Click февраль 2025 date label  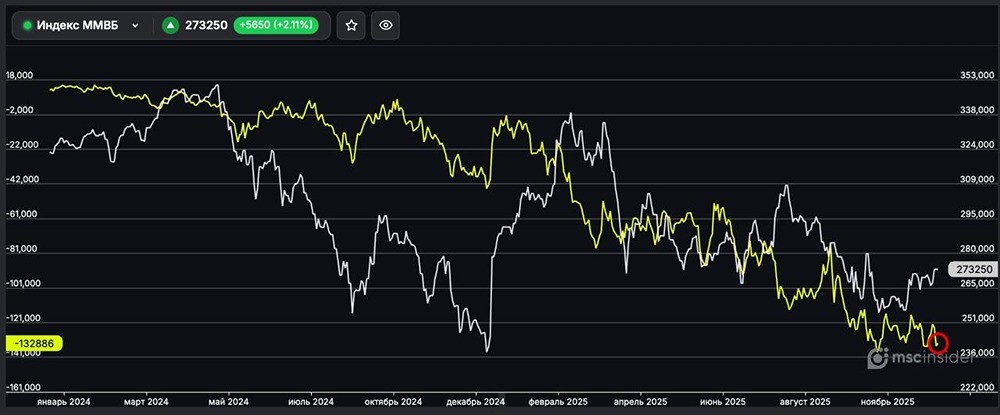(x=560, y=402)
